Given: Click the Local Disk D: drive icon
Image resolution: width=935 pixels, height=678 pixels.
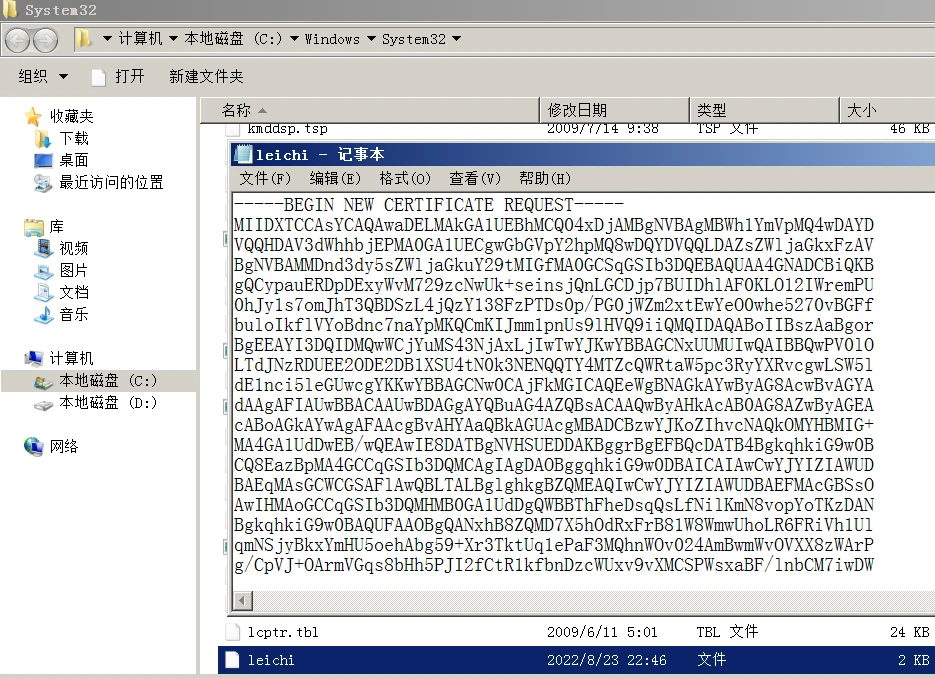Looking at the screenshot, I should (x=43, y=405).
